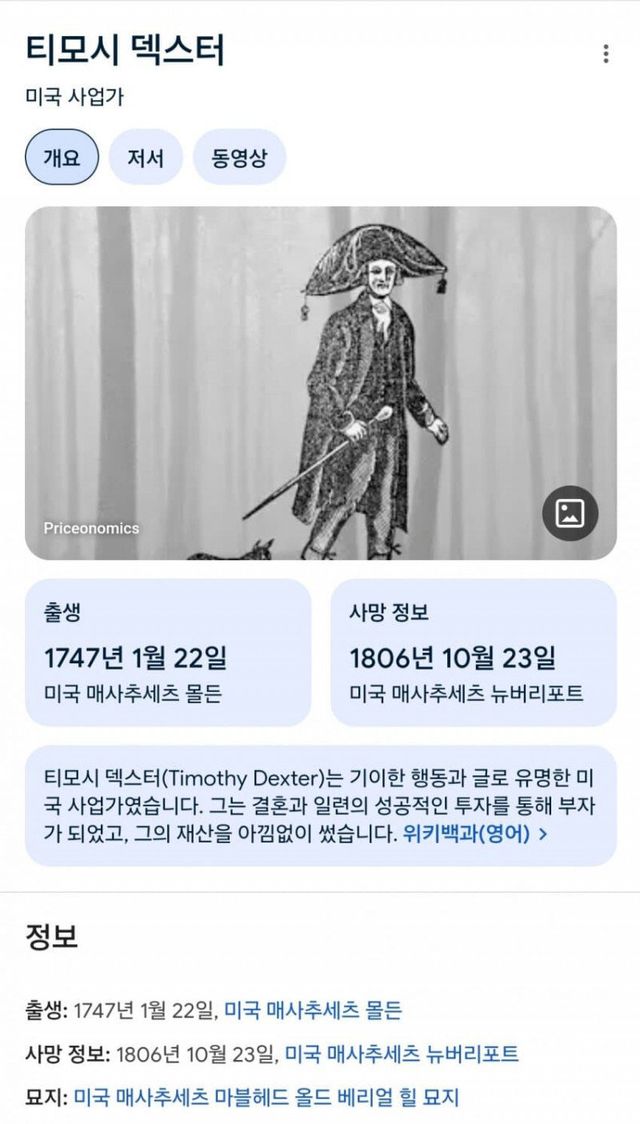Screen dimensions: 640x1124
Task: Select the 개요 tab chip
Action: [x=62, y=157]
